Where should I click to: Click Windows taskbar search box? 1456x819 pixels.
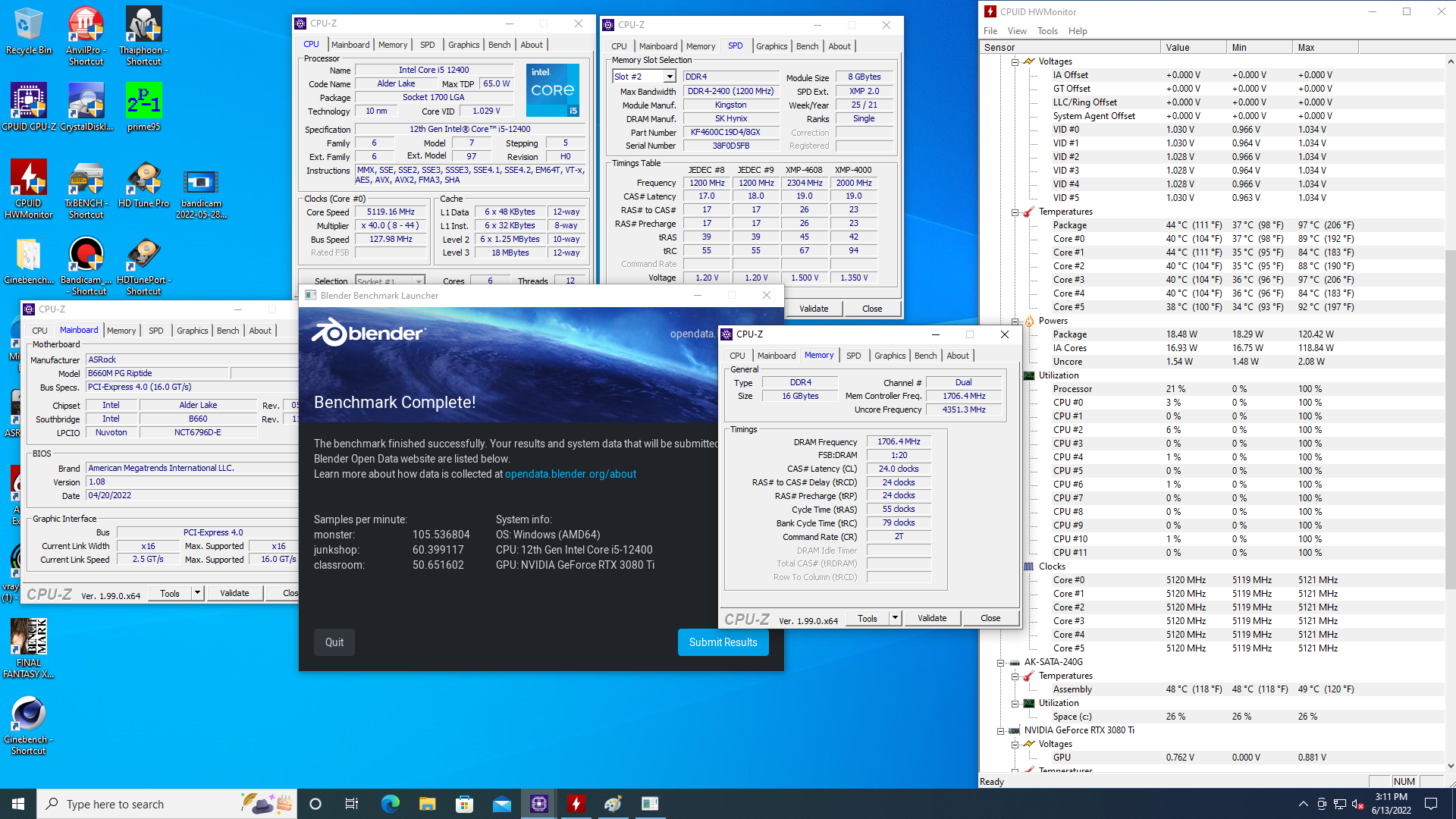[167, 804]
